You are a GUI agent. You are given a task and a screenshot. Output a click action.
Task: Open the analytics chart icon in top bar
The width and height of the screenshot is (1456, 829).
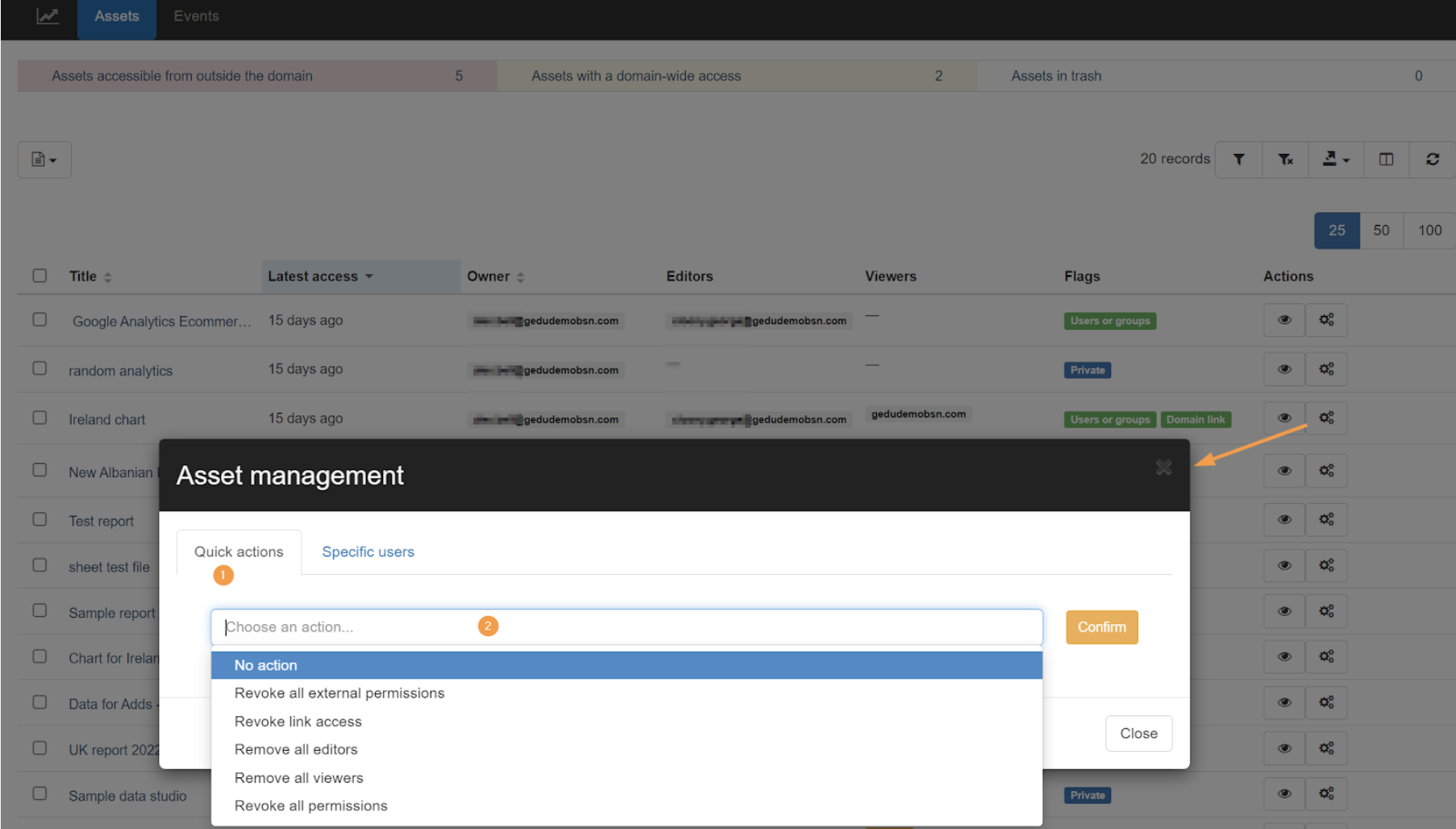click(48, 16)
